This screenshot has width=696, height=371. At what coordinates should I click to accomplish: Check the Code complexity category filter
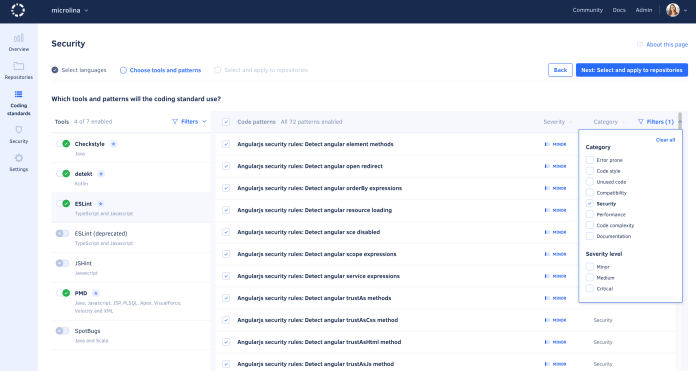coord(589,225)
